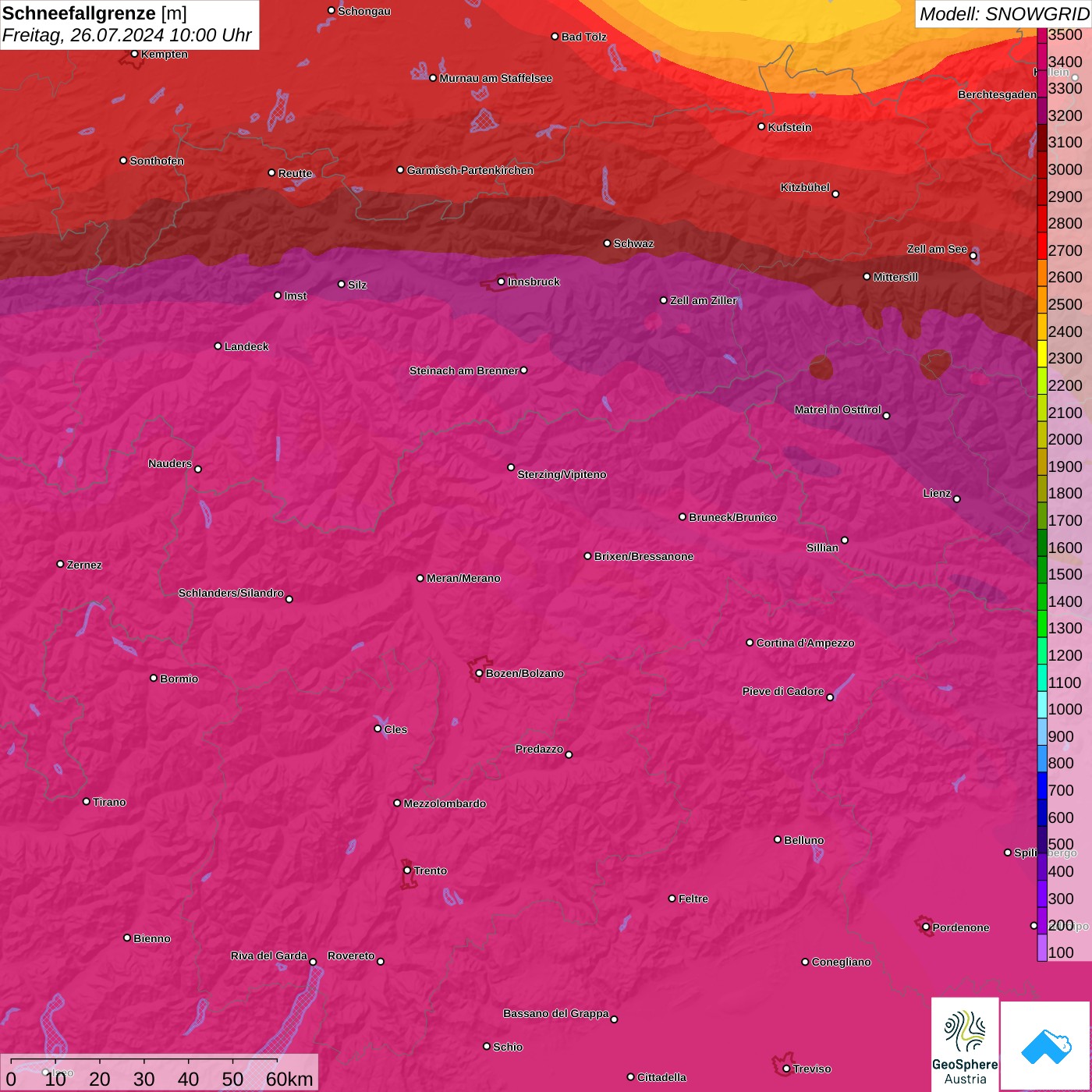Click the Mittersill label
Image resolution: width=1092 pixels, height=1092 pixels.
(x=895, y=277)
